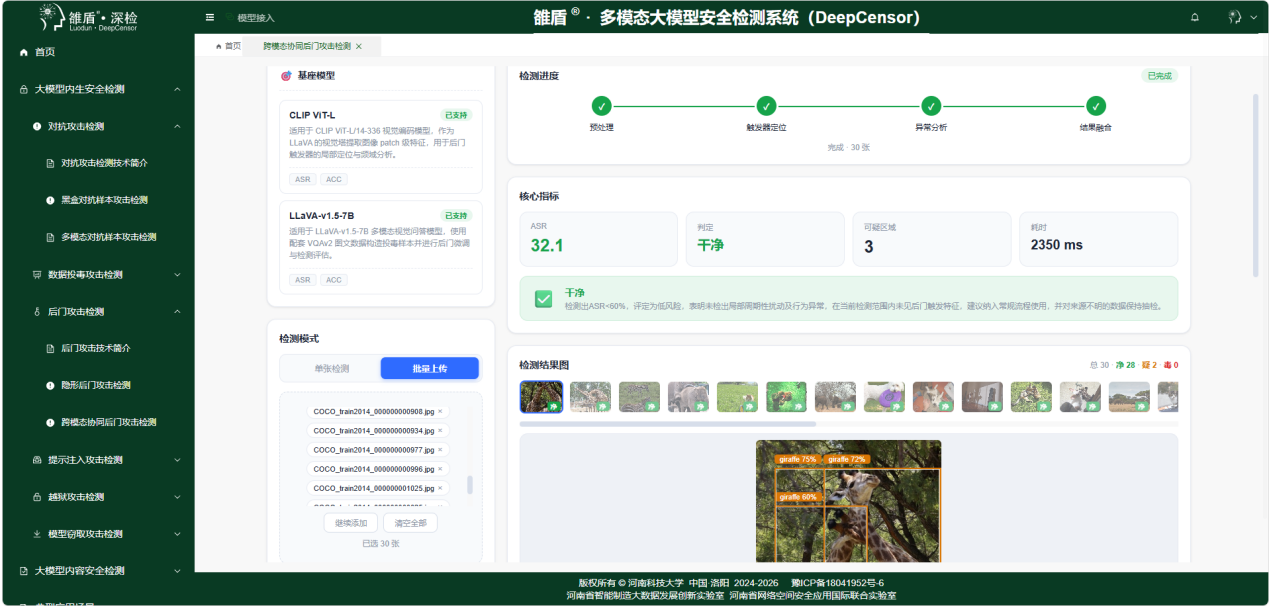Open the notification bell

coord(1194,17)
